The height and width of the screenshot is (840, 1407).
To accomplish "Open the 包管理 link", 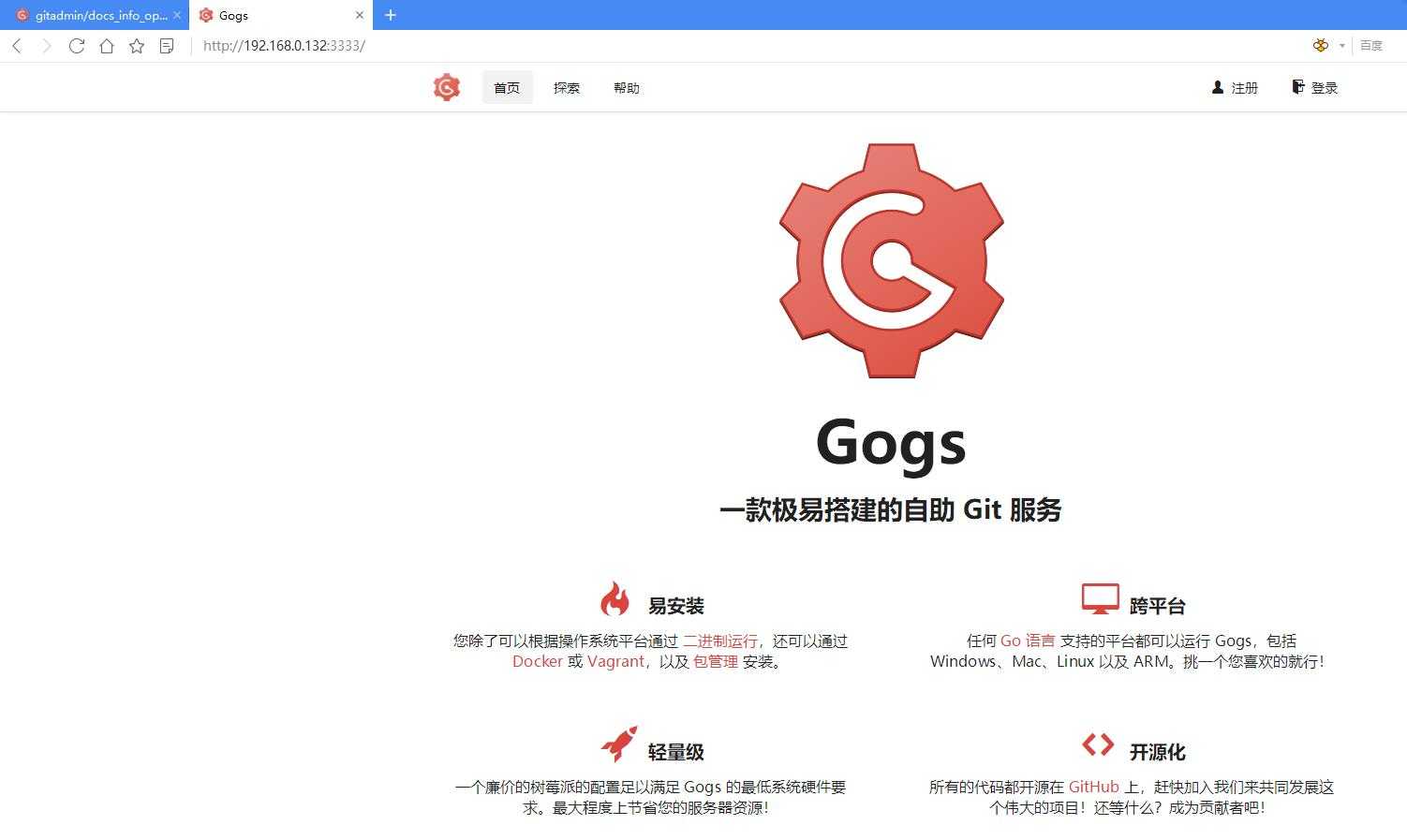I will click(x=716, y=661).
